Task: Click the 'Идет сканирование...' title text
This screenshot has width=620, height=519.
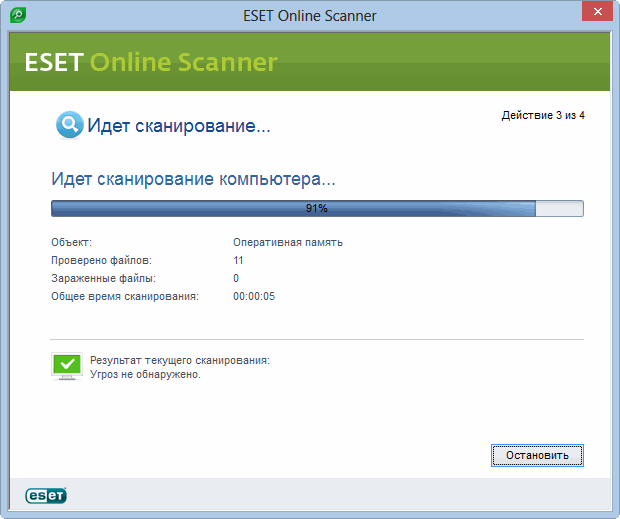Action: pyautogui.click(x=179, y=126)
